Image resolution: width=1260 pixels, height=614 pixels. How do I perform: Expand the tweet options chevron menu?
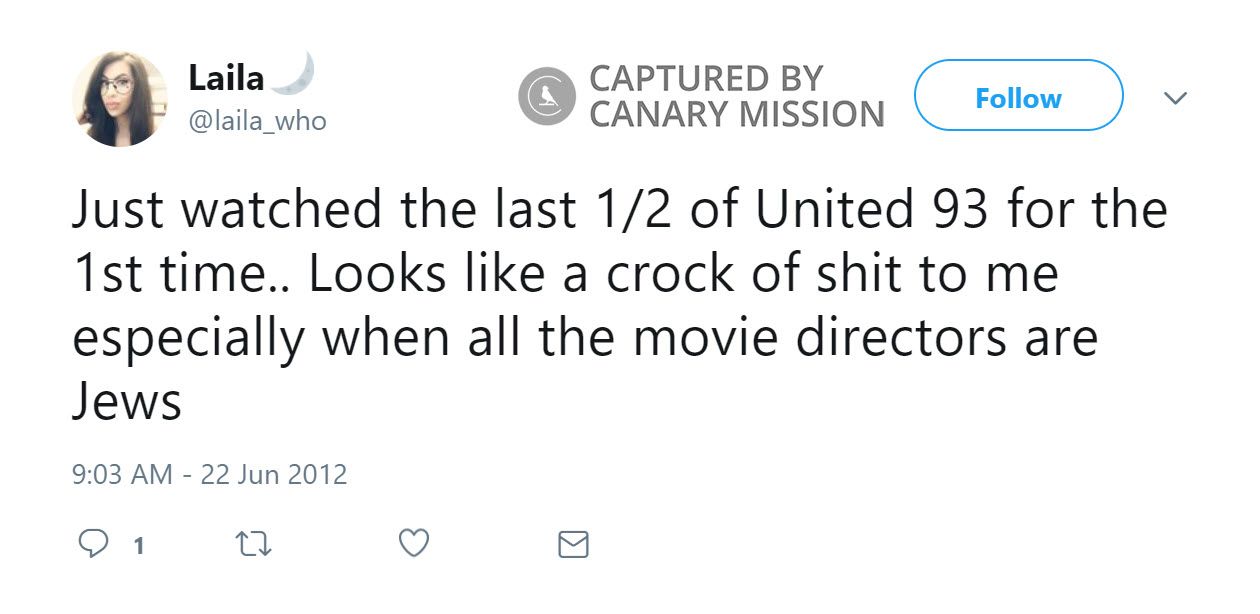(1176, 98)
